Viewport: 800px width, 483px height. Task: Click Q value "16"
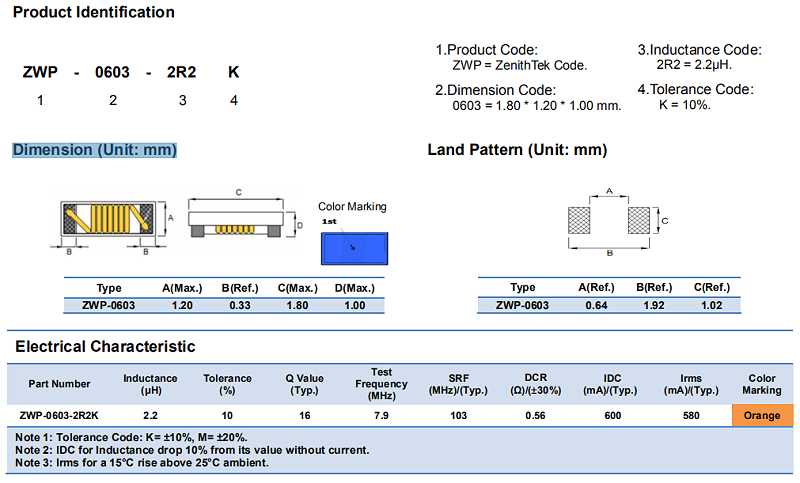(305, 416)
